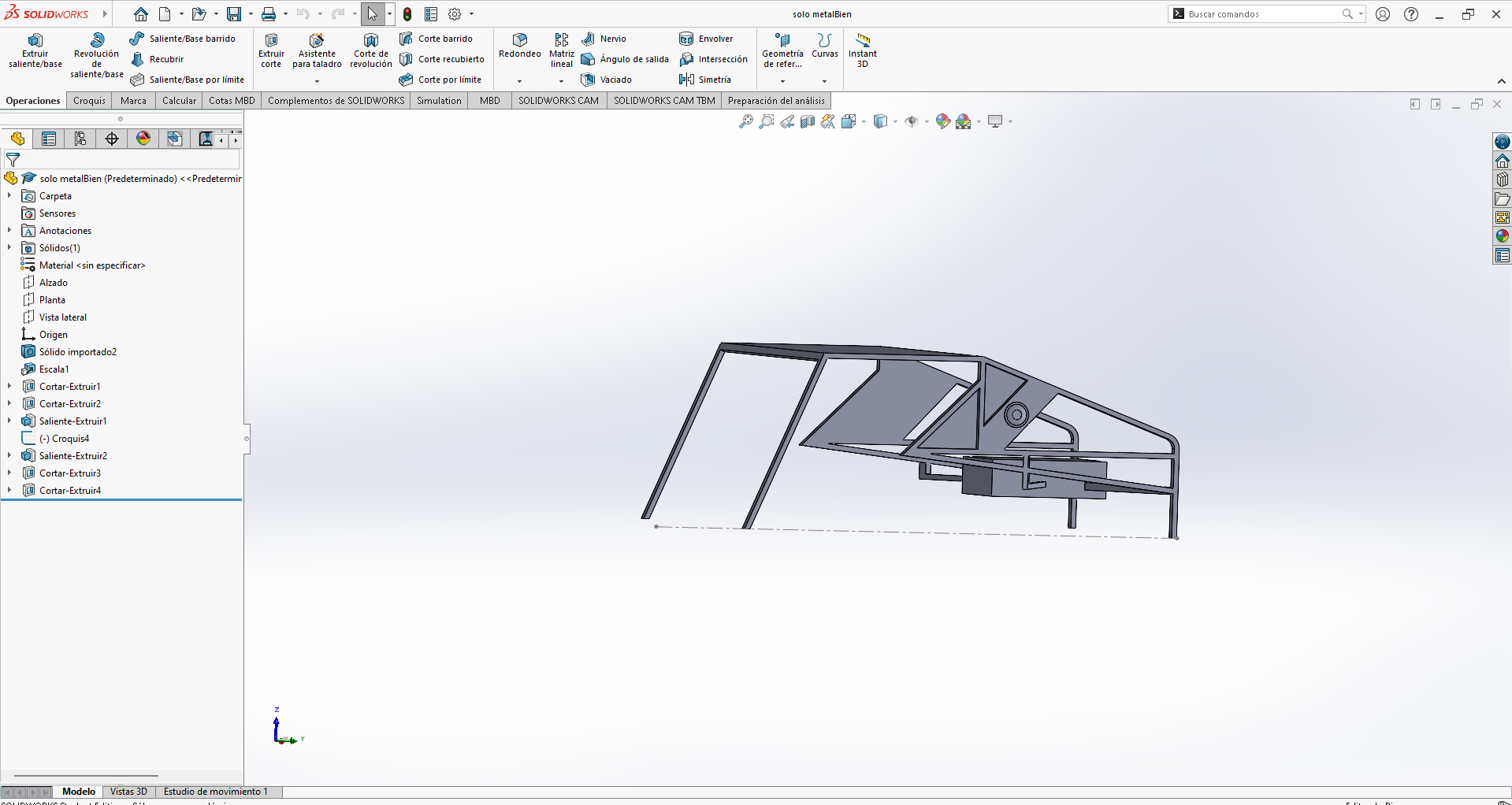Expand the Cortar-Extruir4 feature node
This screenshot has height=805, width=1512.
point(9,491)
